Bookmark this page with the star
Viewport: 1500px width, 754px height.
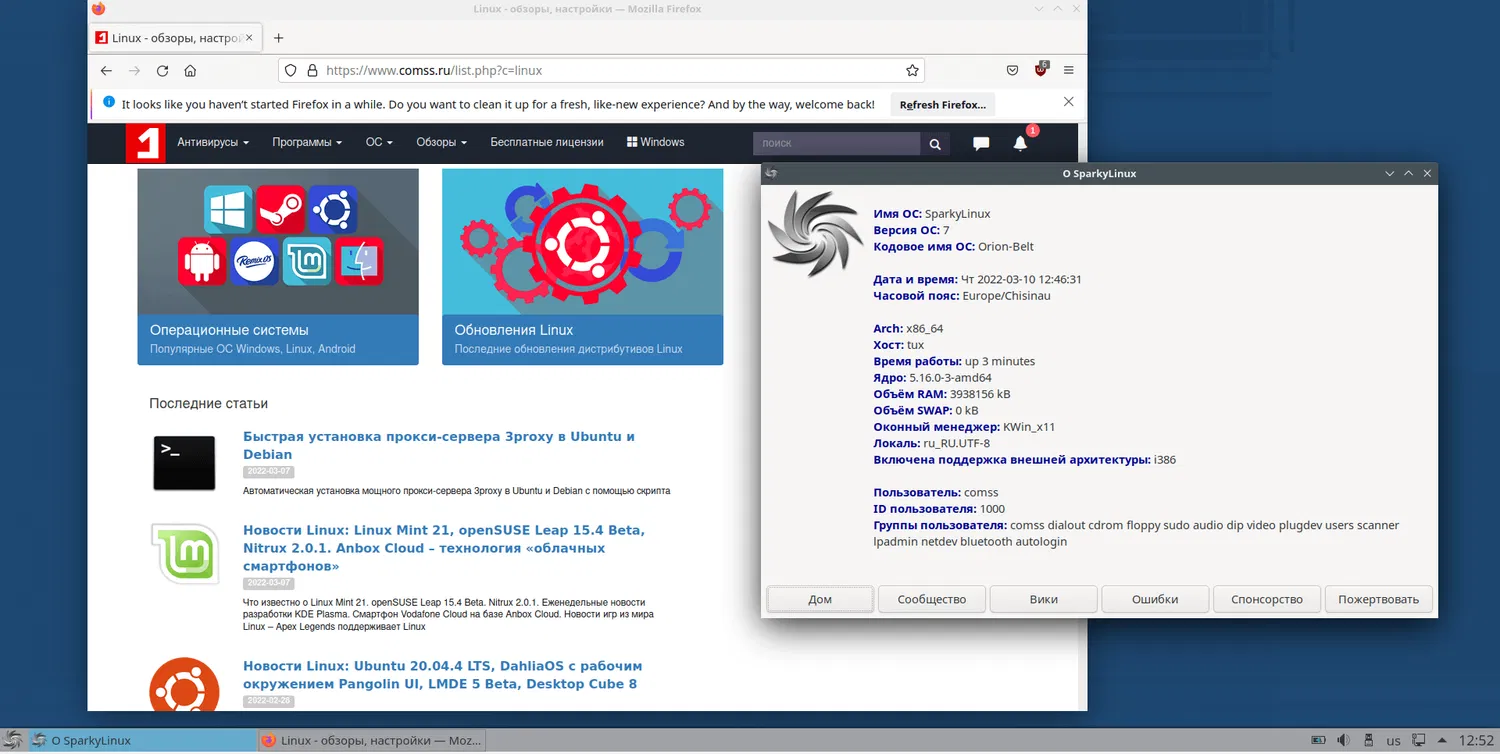pyautogui.click(x=912, y=71)
